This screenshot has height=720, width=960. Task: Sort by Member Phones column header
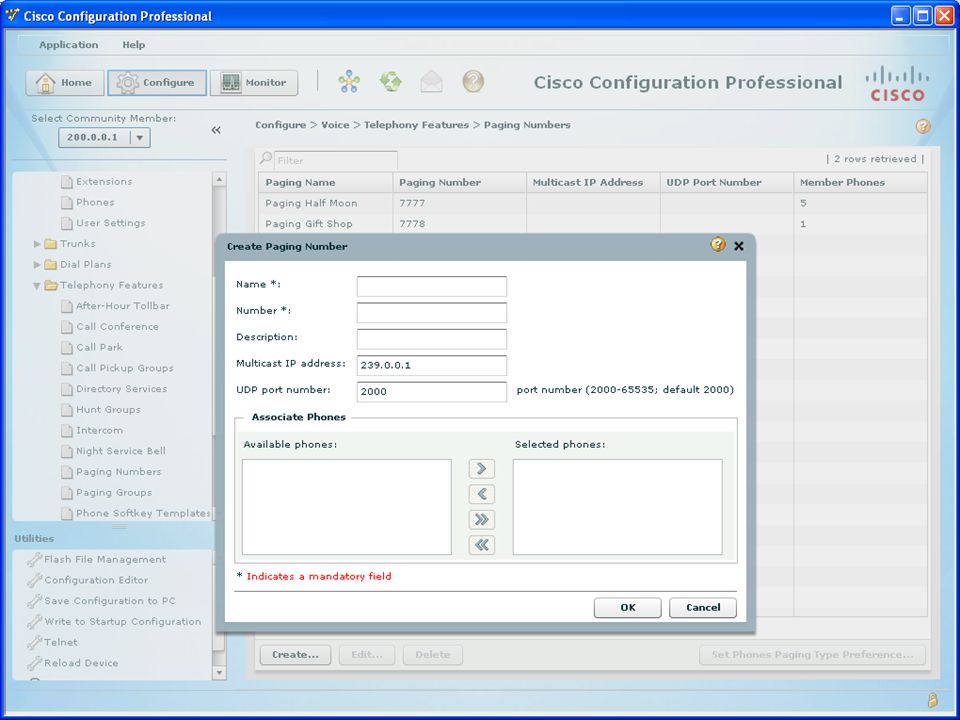[x=860, y=182]
